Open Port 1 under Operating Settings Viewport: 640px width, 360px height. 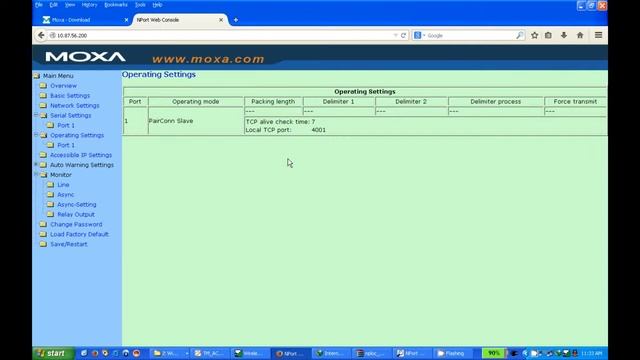click(66, 145)
